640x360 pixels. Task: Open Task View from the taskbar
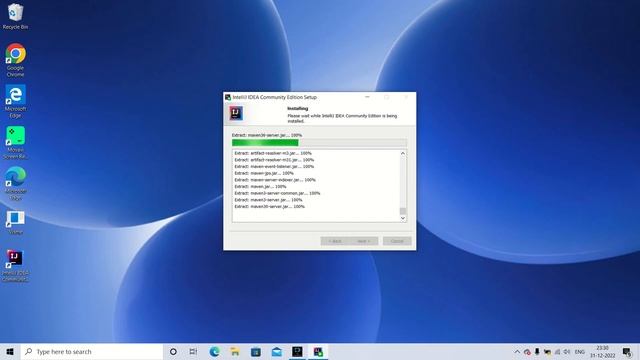click(193, 351)
